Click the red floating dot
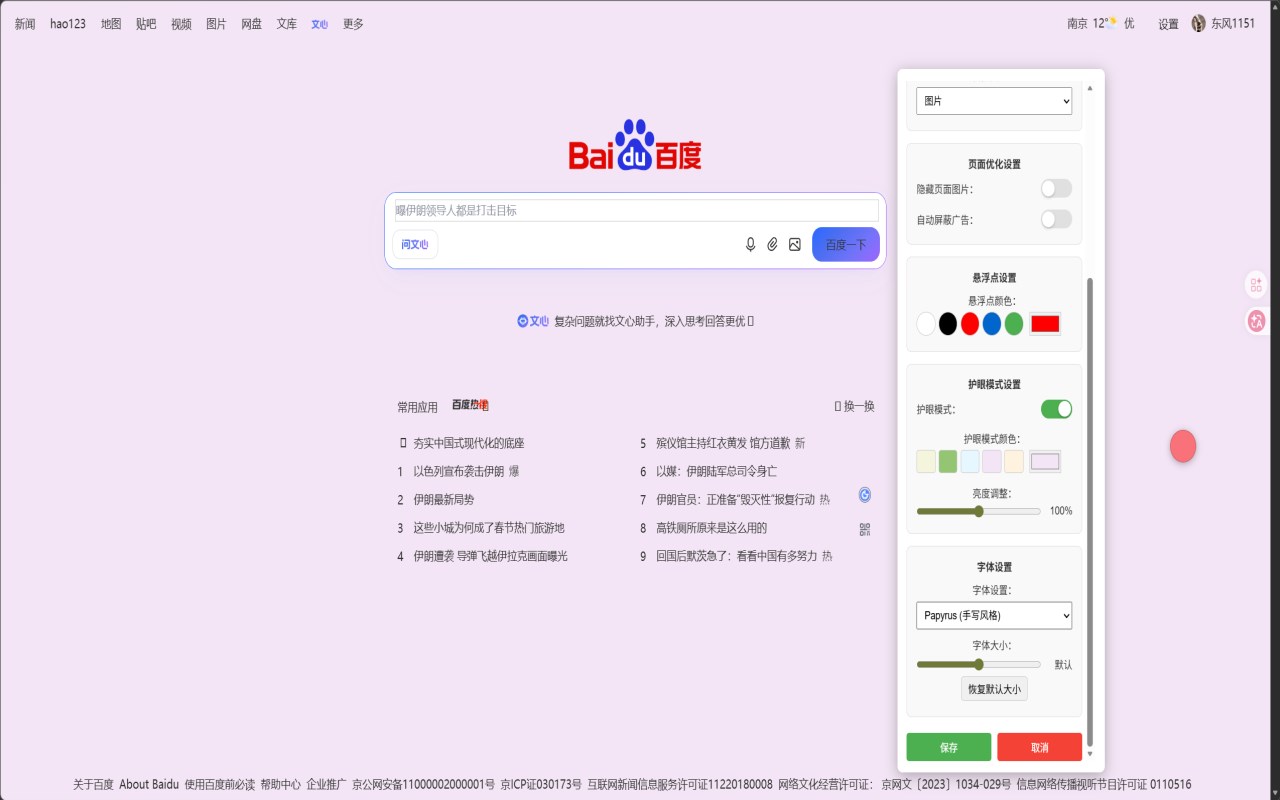 click(1183, 446)
